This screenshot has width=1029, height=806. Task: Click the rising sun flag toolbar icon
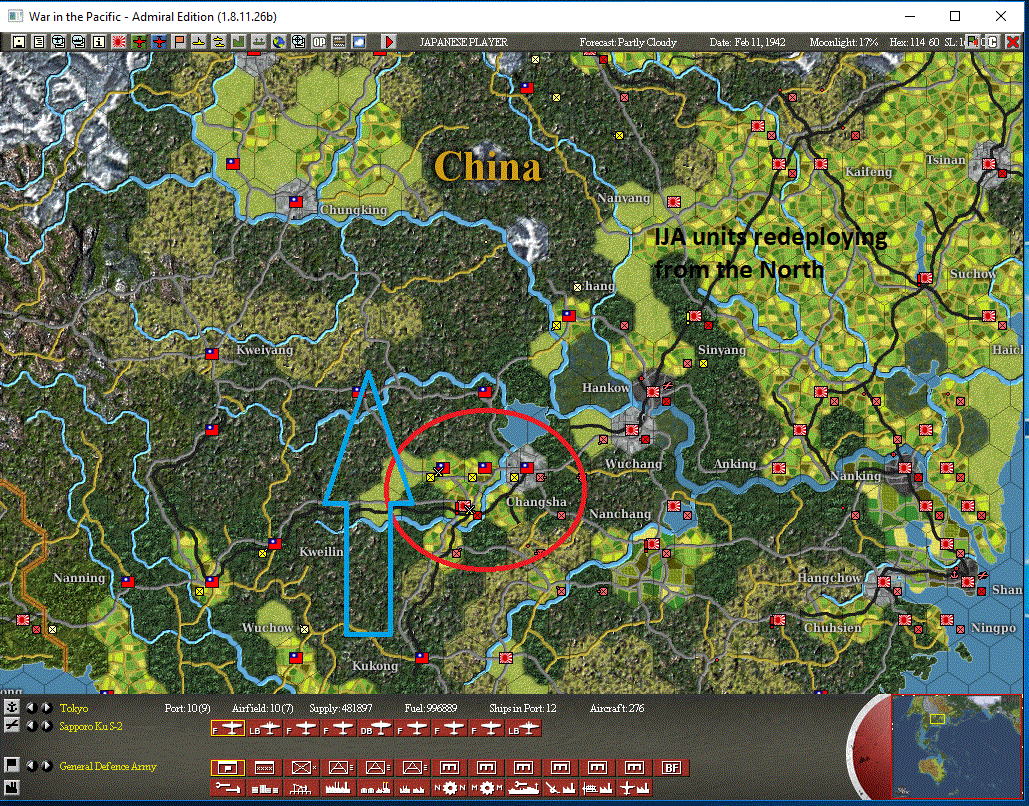coord(119,42)
